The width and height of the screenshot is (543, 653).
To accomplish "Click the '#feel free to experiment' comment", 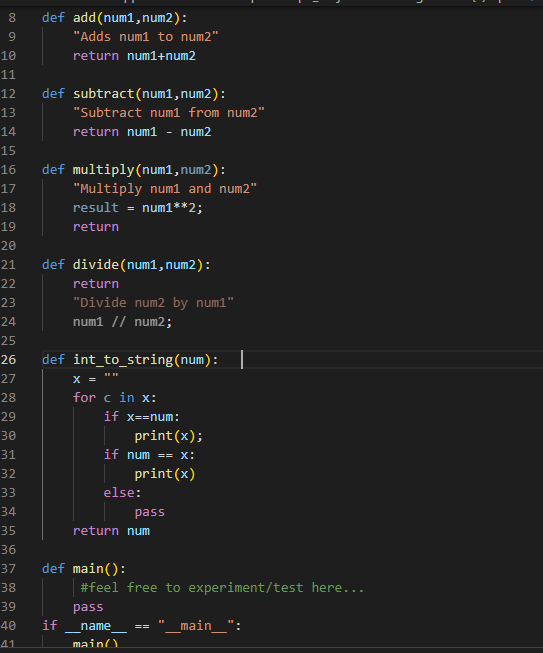I will pyautogui.click(x=222, y=588).
